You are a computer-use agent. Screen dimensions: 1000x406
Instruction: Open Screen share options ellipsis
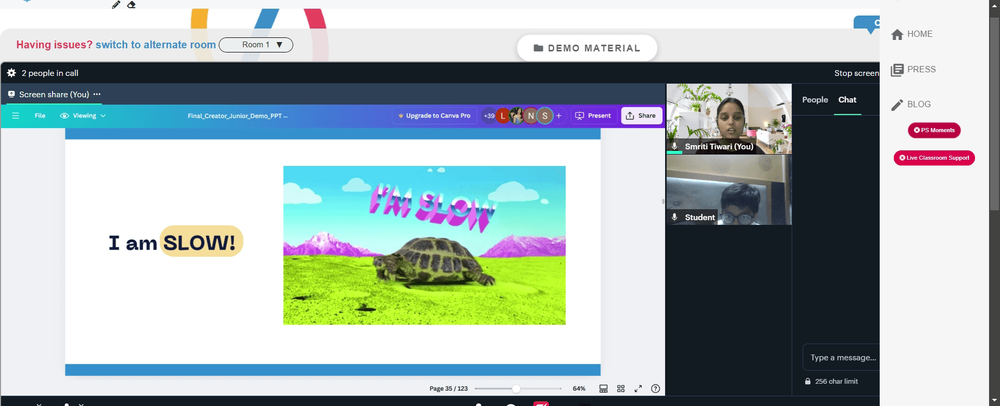(97, 94)
